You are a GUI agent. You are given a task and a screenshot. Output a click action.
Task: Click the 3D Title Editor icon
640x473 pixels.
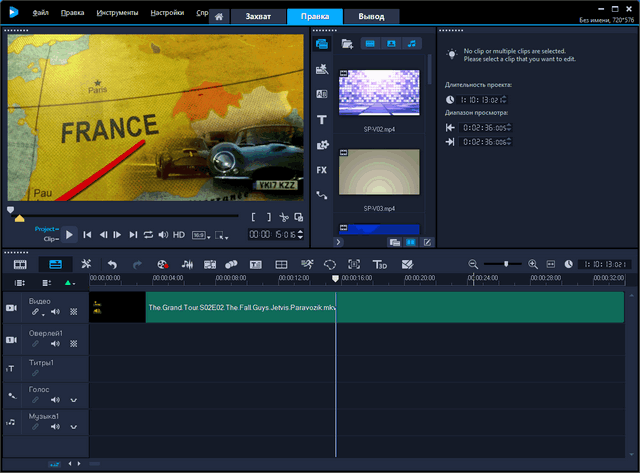(x=380, y=264)
